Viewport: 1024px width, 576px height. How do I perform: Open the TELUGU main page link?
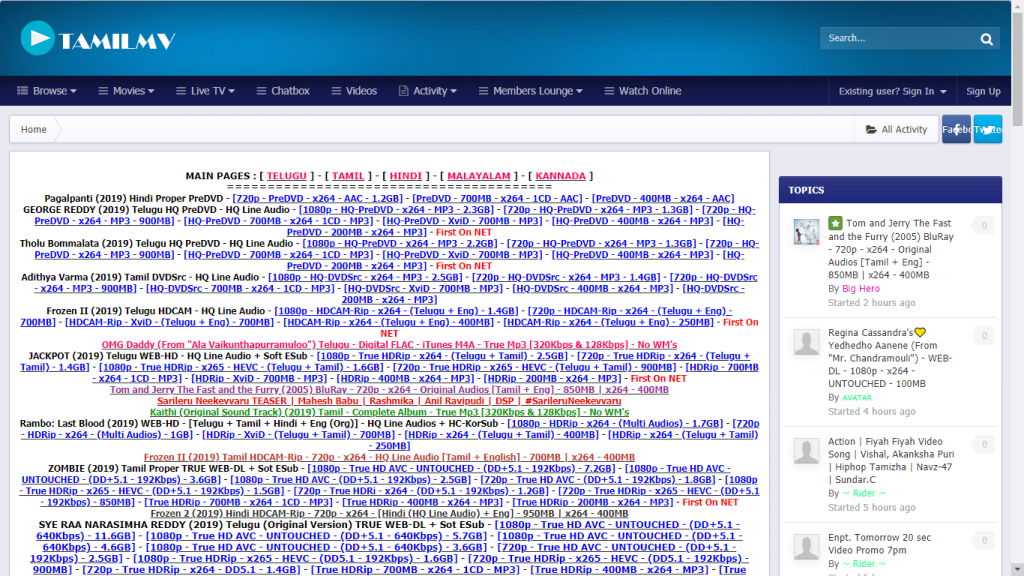point(287,176)
